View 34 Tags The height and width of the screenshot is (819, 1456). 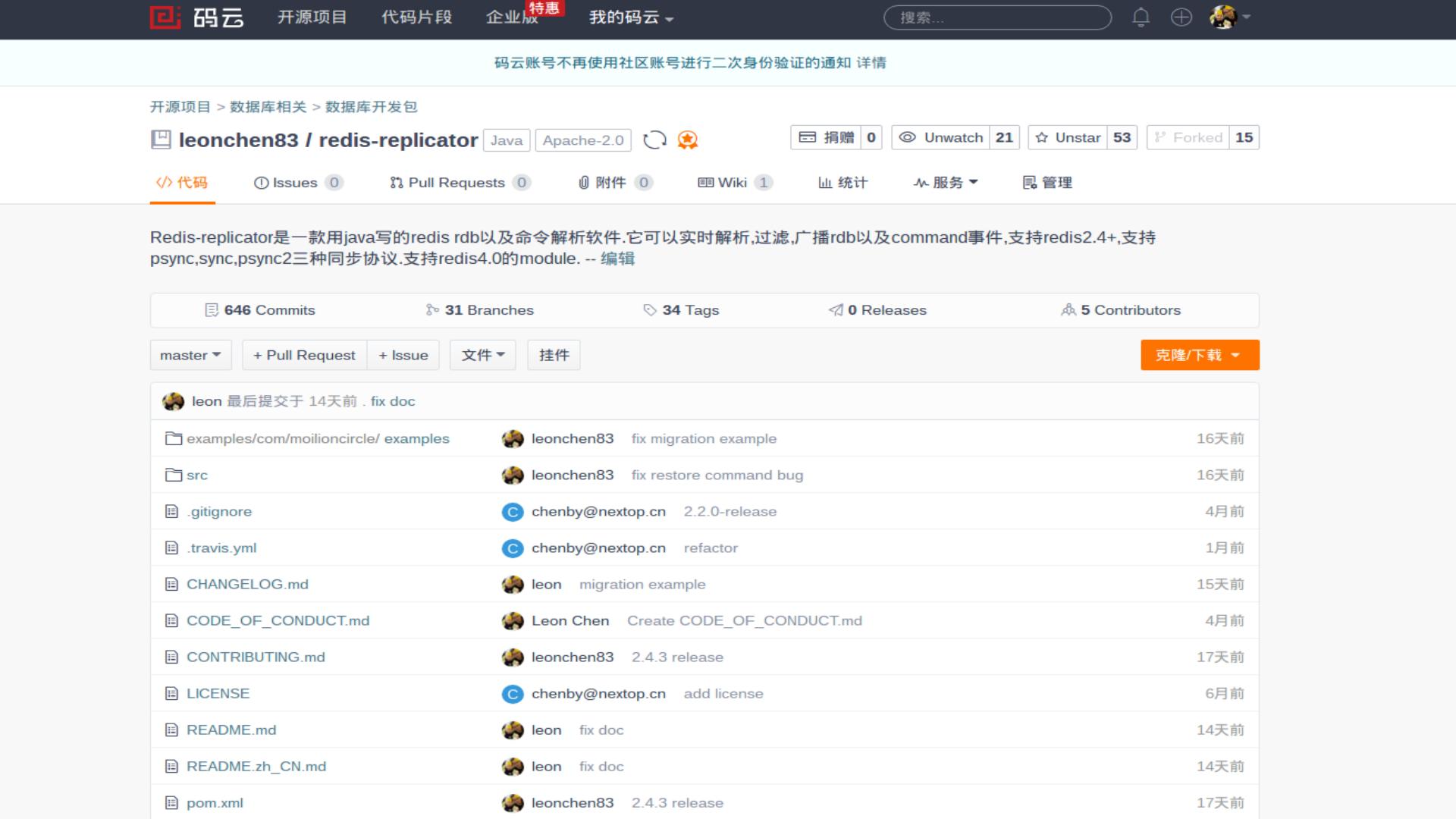[x=681, y=310]
